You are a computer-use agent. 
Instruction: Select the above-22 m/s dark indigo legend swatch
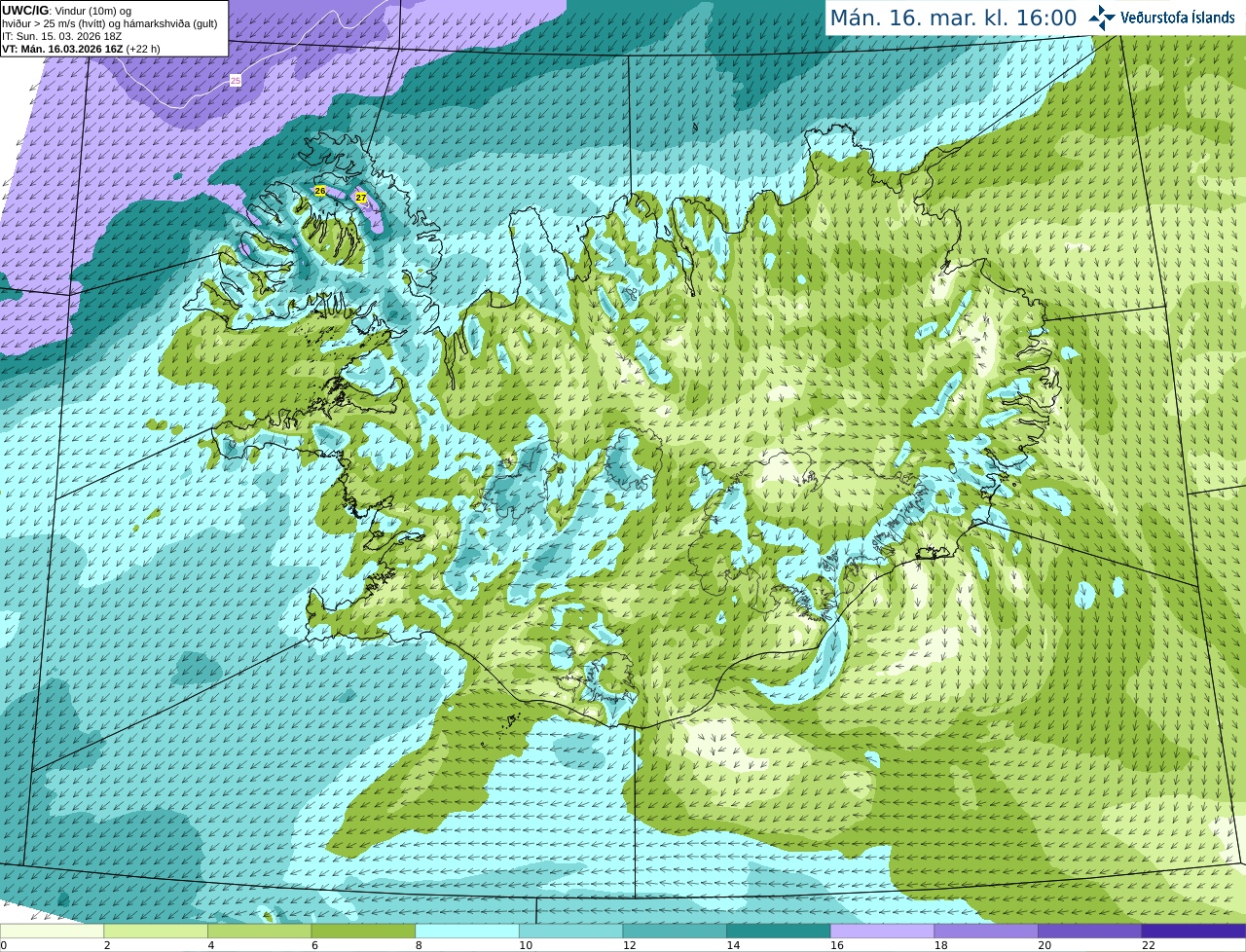tap(1193, 931)
